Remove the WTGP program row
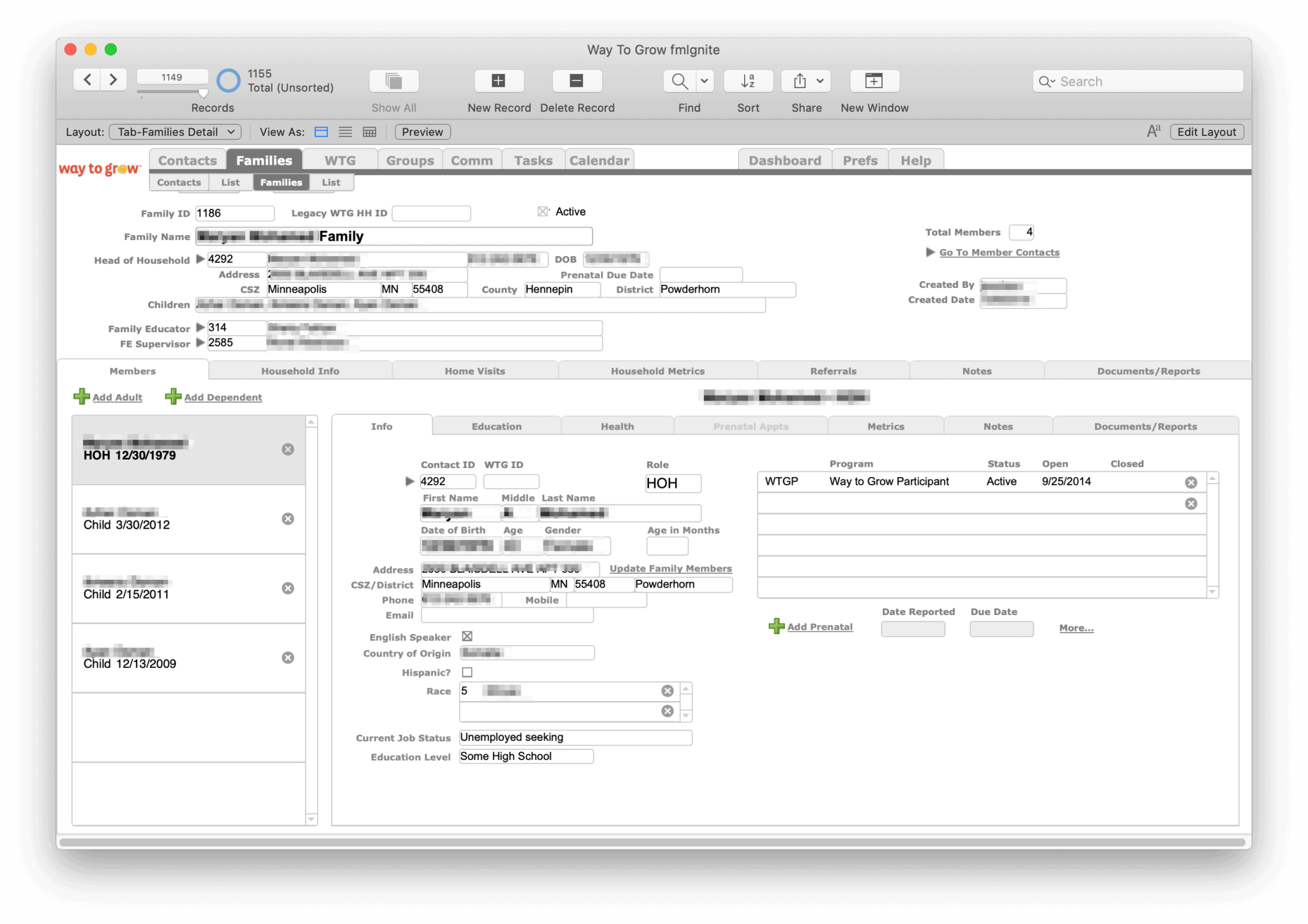Screen dimensions: 1308x924 point(1190,483)
